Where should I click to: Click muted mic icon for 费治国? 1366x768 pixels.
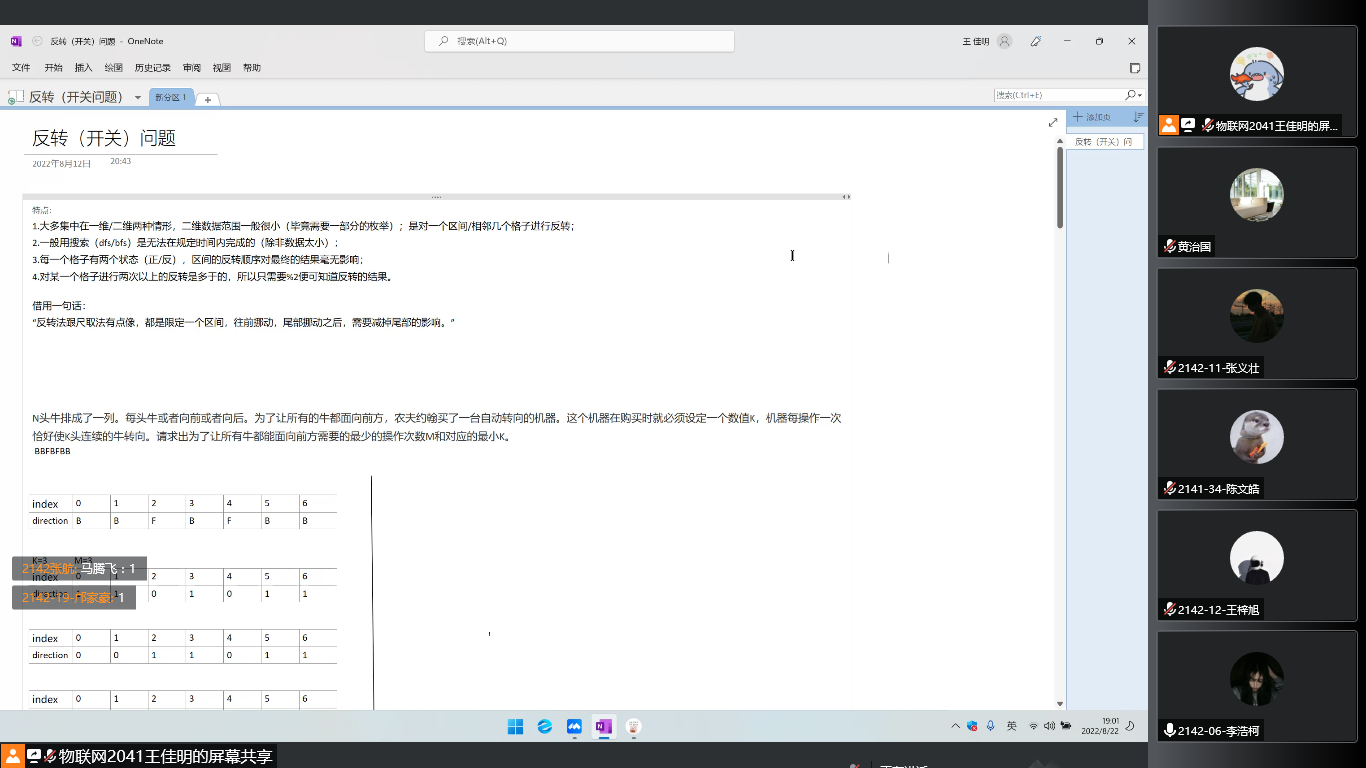pyautogui.click(x=1169, y=246)
